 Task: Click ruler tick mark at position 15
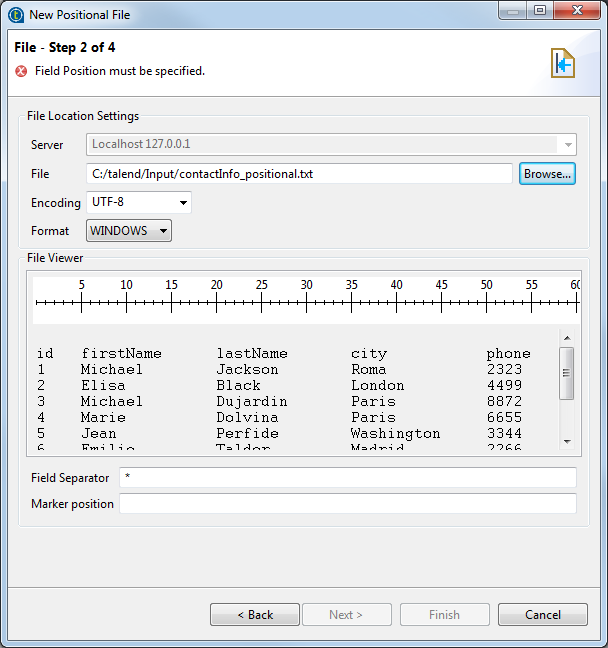[172, 303]
